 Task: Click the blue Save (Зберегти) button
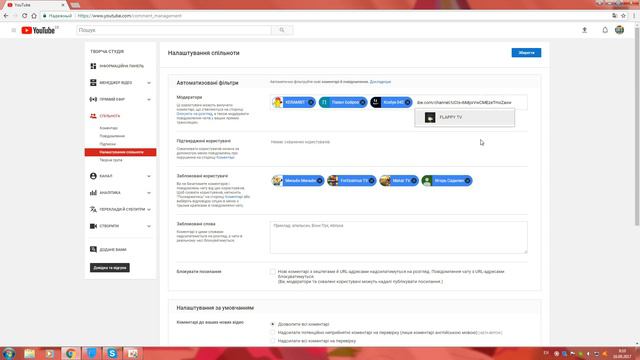tap(526, 53)
